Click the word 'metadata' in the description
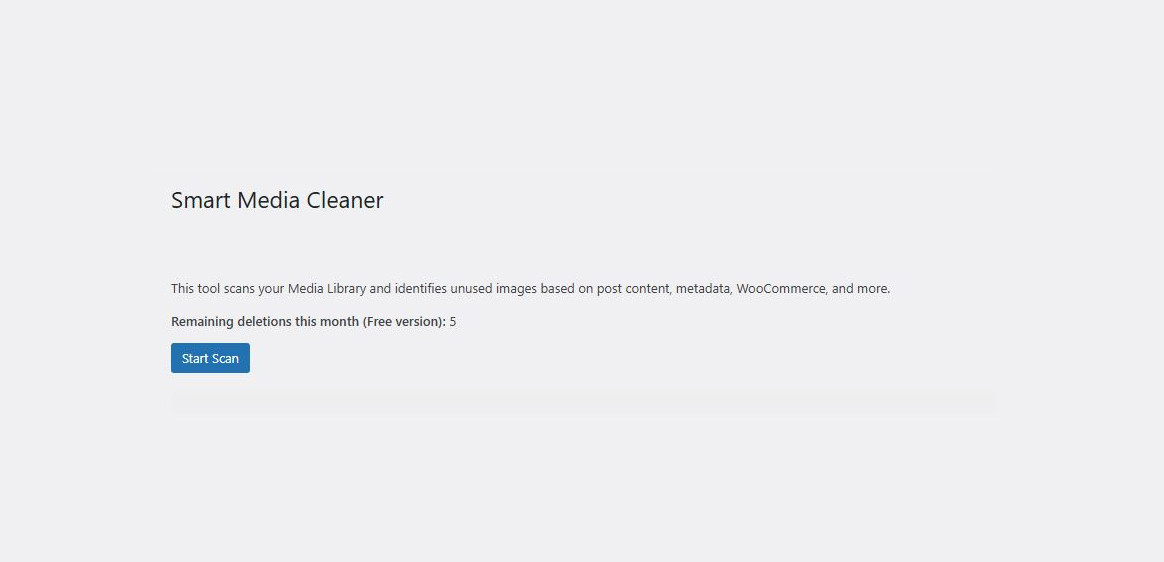The height and width of the screenshot is (562, 1164). 702,289
